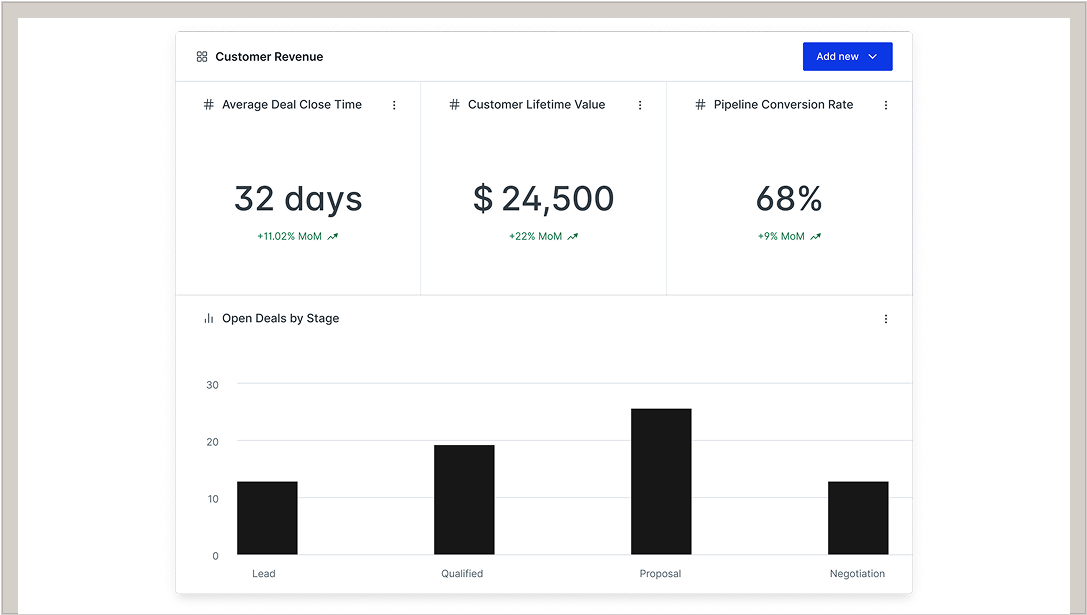Click the bar chart icon beside Open Deals by Stage
This screenshot has width=1087, height=615.
coord(209,319)
